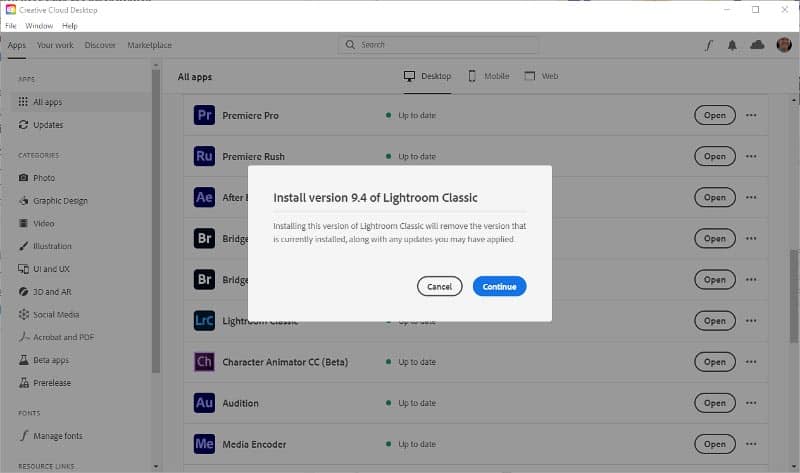This screenshot has width=800, height=473.
Task: Click the sidebar scrollbar thumb
Action: click(x=156, y=221)
